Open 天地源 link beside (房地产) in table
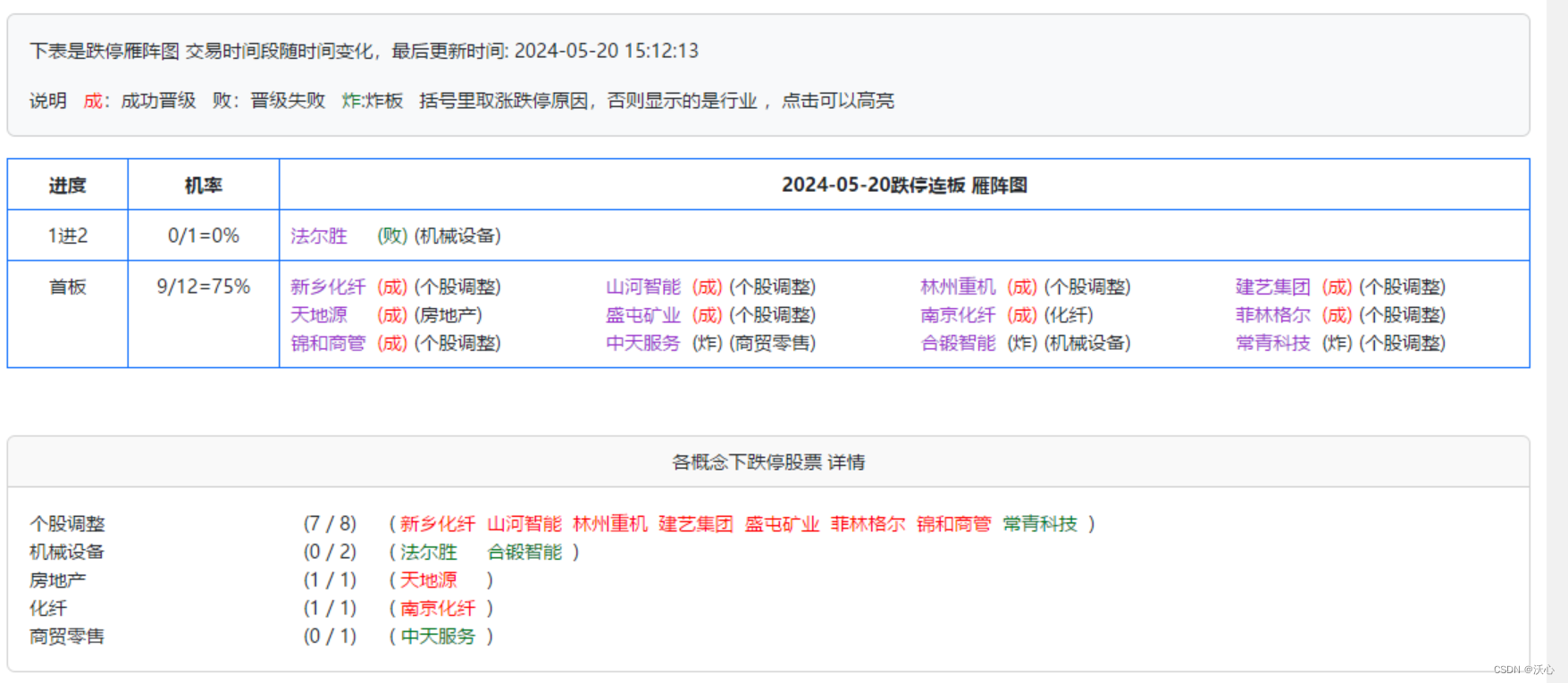The image size is (1568, 683). [x=319, y=315]
